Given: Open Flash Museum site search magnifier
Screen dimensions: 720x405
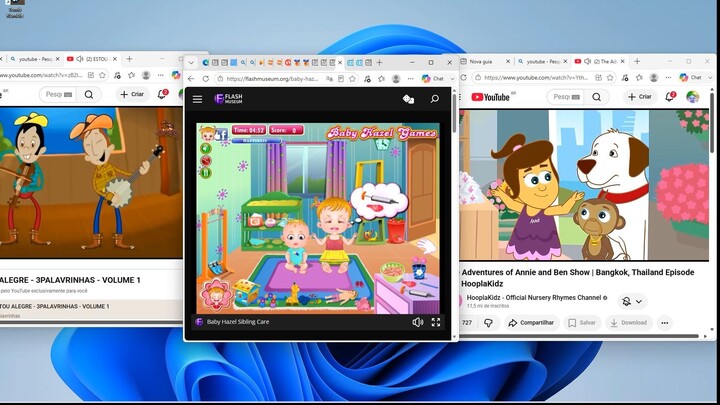Looking at the screenshot, I should coord(434,99).
